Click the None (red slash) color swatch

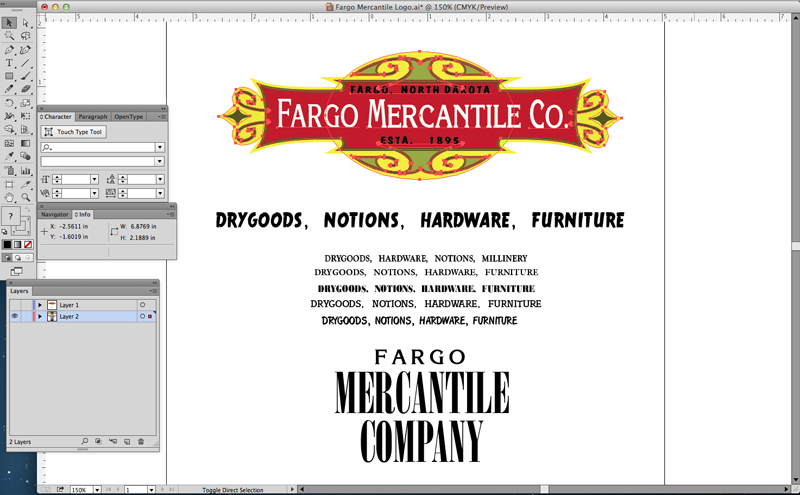(x=28, y=244)
